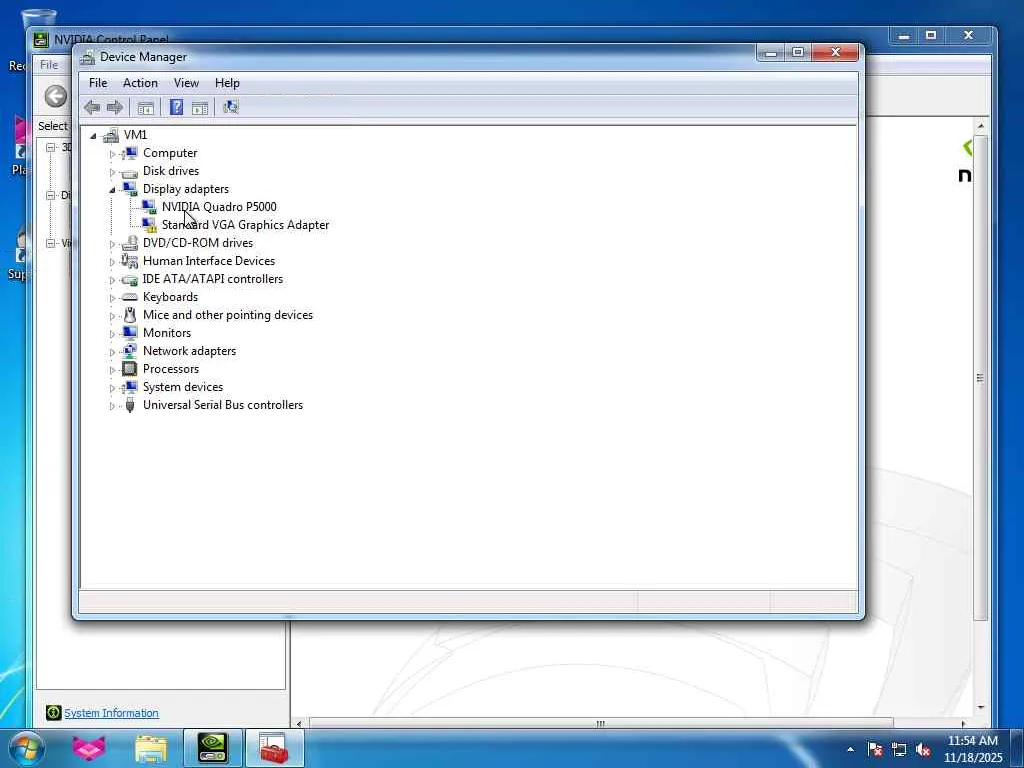Expand the Computer category

(x=112, y=154)
